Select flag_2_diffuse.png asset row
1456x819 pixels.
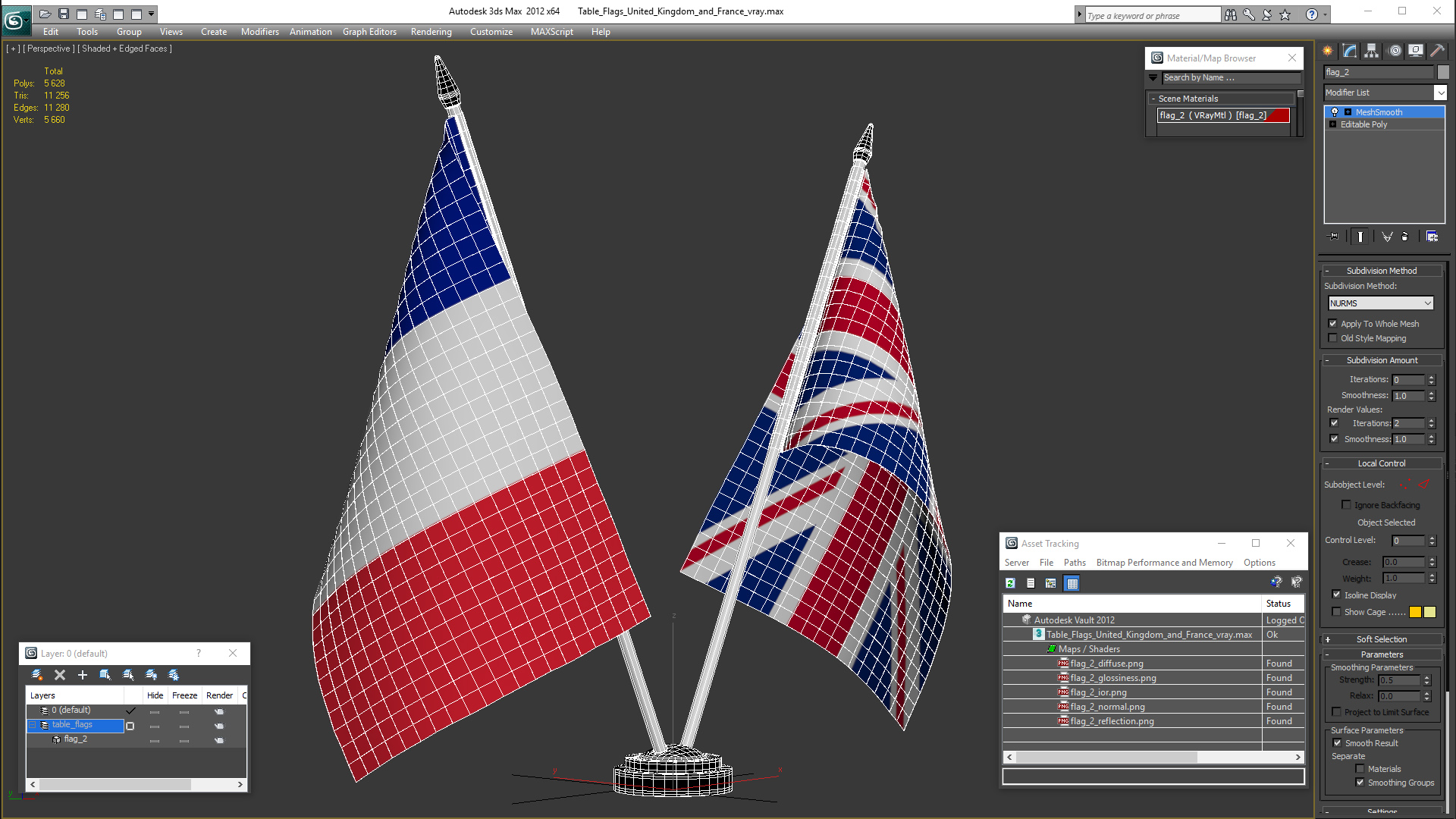pos(1153,664)
